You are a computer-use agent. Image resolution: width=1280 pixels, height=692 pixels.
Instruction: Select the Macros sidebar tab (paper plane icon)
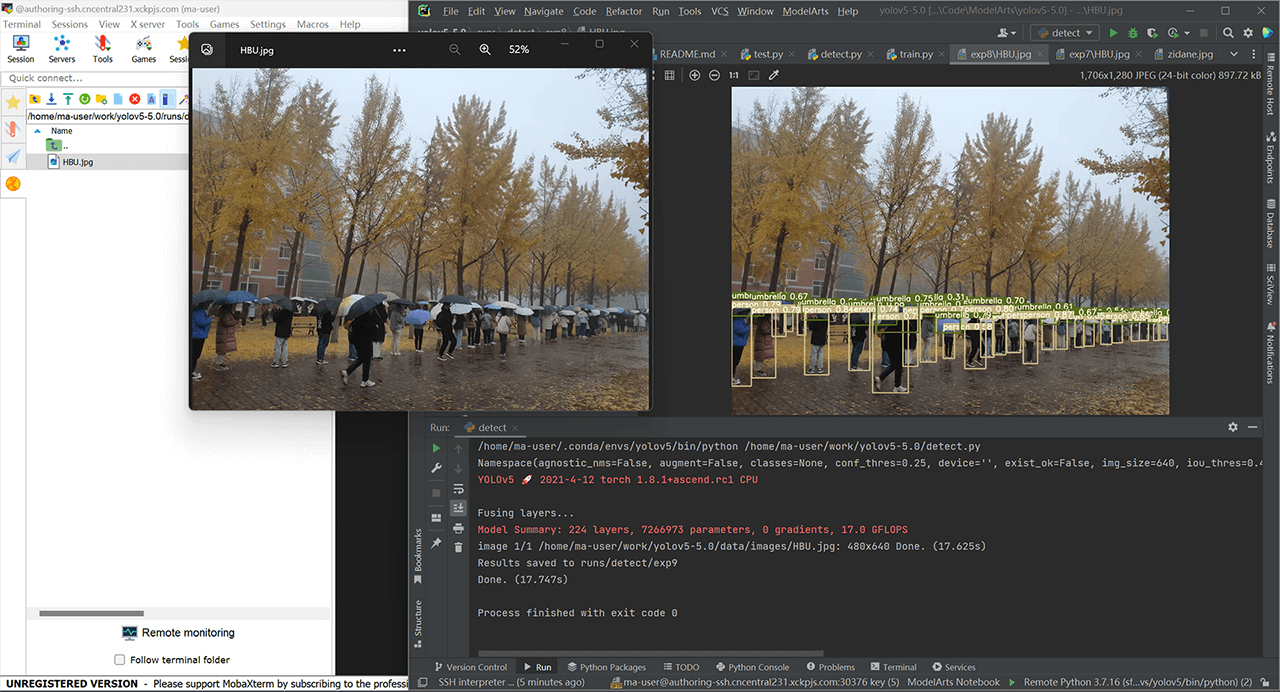click(x=13, y=157)
